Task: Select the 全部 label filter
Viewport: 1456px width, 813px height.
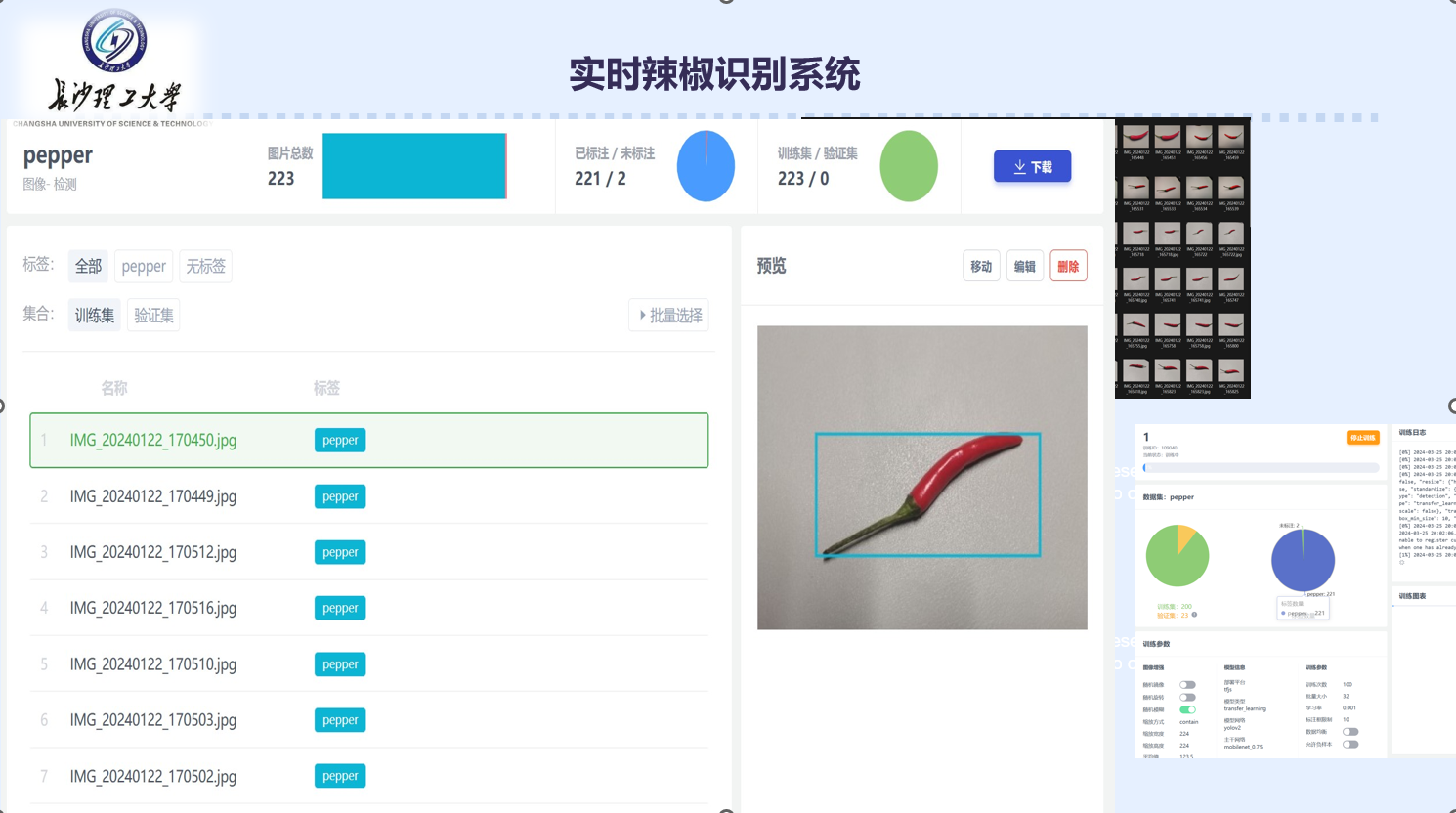Action: (89, 266)
